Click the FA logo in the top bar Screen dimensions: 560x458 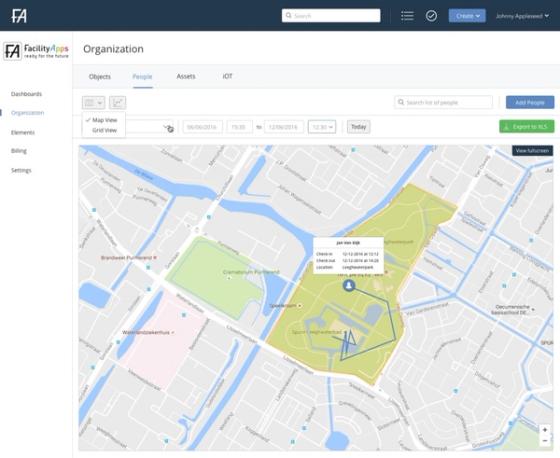[x=19, y=16]
